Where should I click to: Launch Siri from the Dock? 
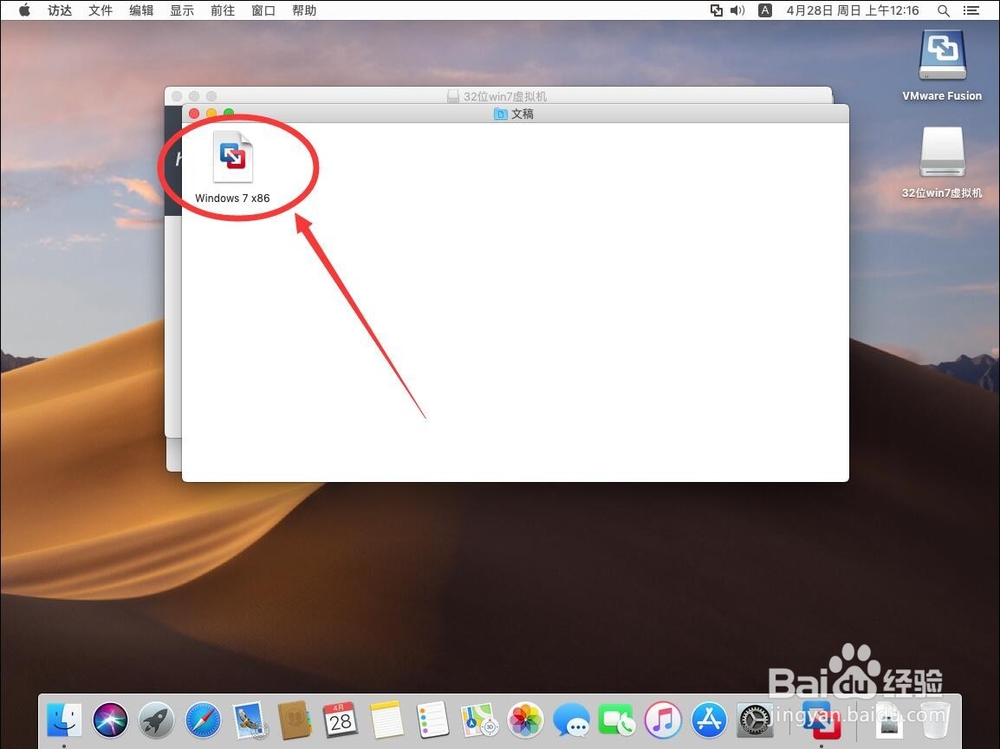pos(110,720)
